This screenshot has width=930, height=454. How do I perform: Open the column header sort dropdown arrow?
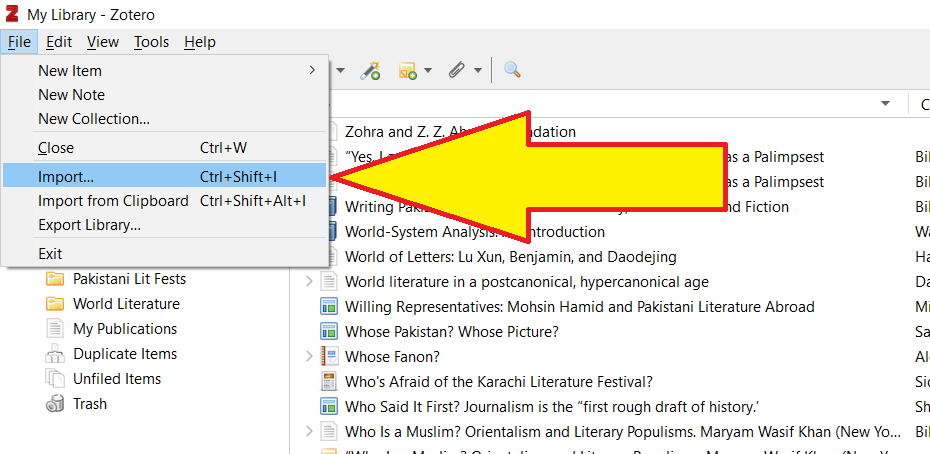pyautogui.click(x=886, y=104)
